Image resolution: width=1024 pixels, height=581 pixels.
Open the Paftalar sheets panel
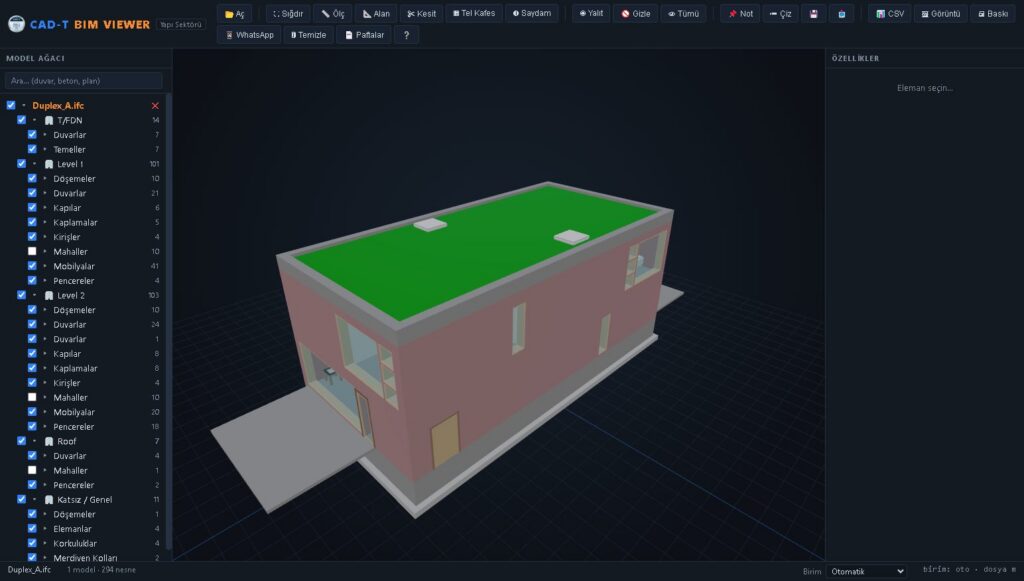pyautogui.click(x=364, y=35)
